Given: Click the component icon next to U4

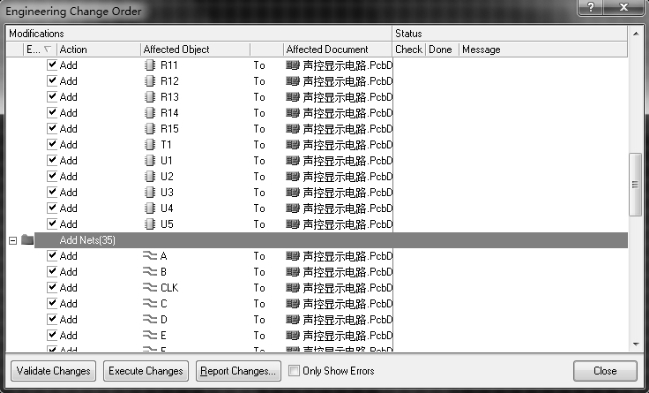Looking at the screenshot, I should [x=150, y=208].
